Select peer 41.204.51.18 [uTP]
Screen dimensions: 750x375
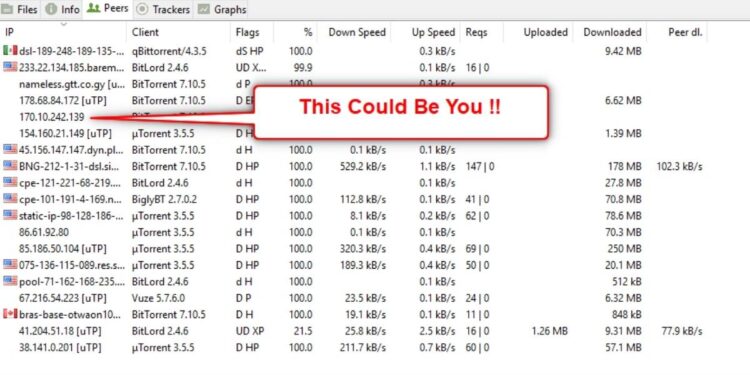click(60, 331)
